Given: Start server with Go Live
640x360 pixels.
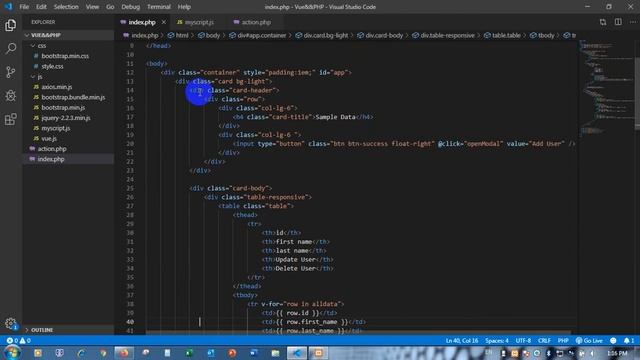Looking at the screenshot, I should click(589, 340).
